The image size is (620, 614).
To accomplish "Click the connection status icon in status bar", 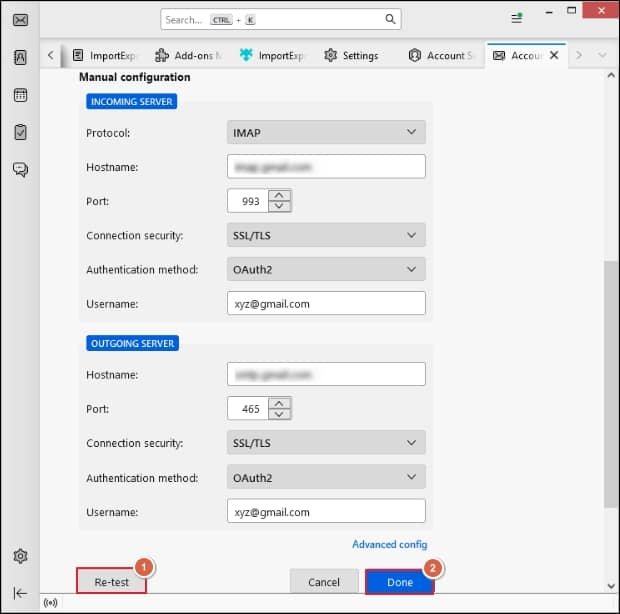I will tap(51, 603).
